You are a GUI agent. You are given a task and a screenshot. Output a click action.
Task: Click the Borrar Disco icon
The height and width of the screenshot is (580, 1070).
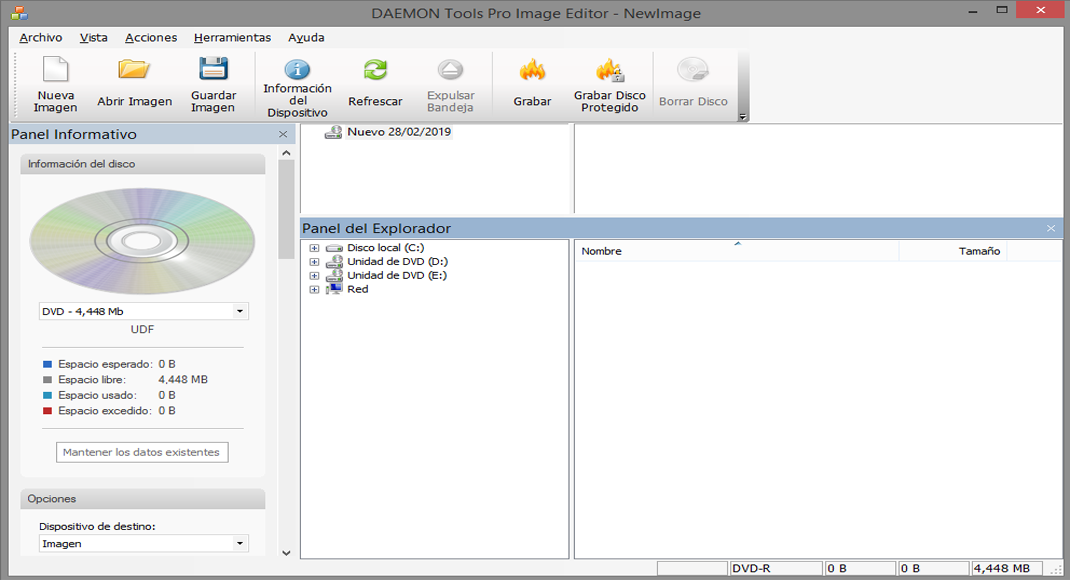click(693, 69)
